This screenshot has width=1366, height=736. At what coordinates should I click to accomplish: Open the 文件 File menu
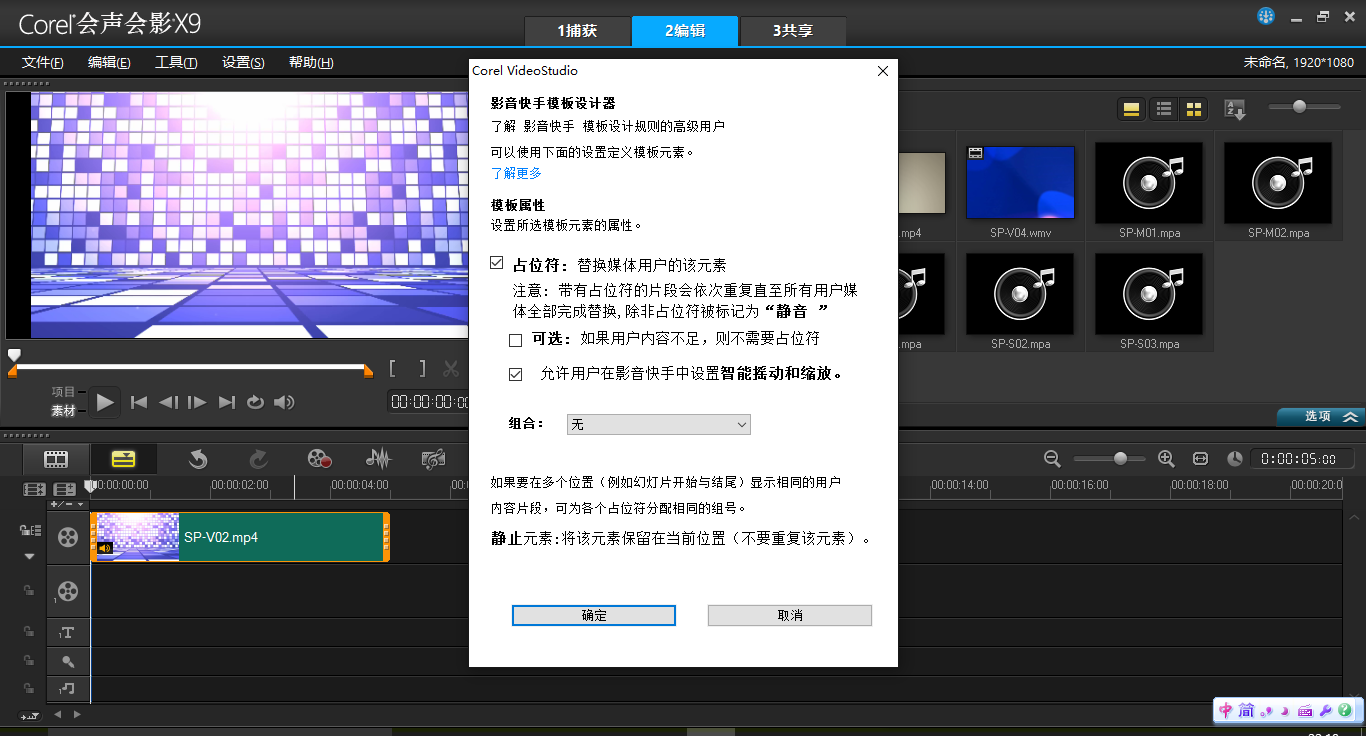43,62
